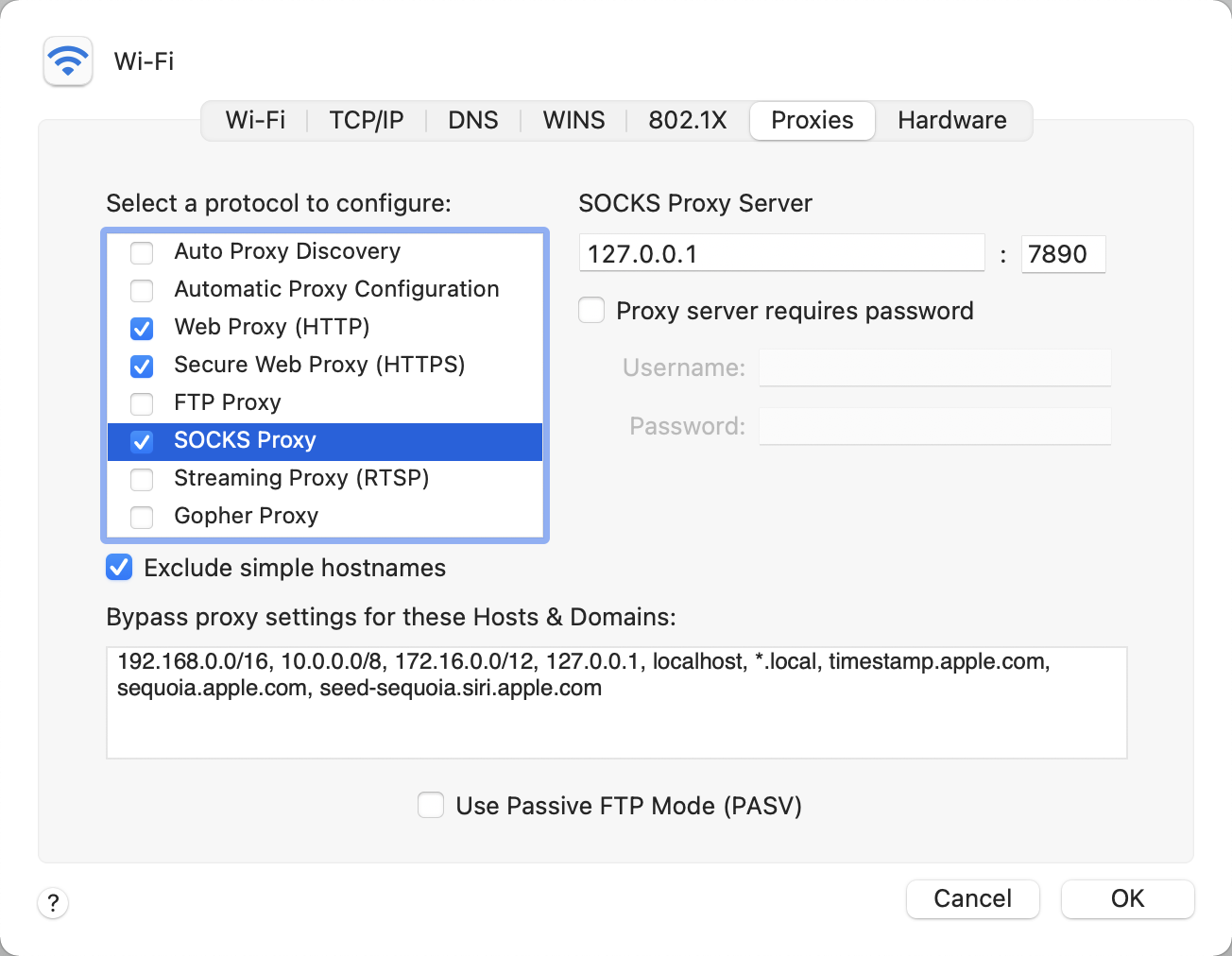Viewport: 1232px width, 956px height.
Task: Check Proxy server requires password
Action: click(591, 310)
